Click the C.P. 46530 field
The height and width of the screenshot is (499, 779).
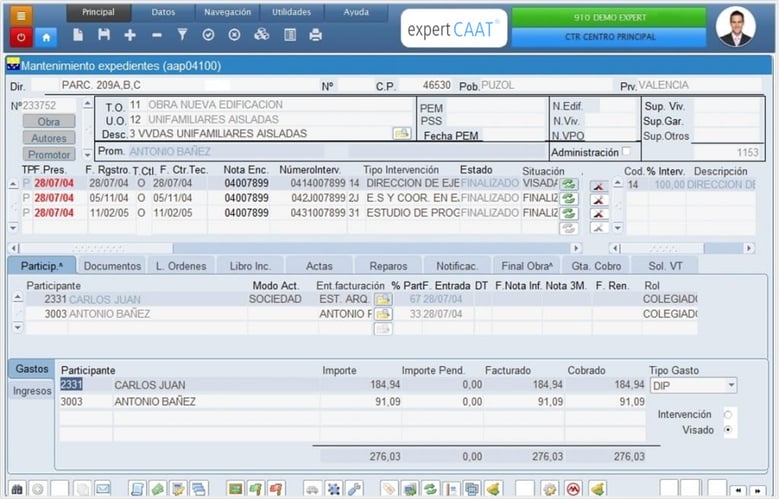427,85
